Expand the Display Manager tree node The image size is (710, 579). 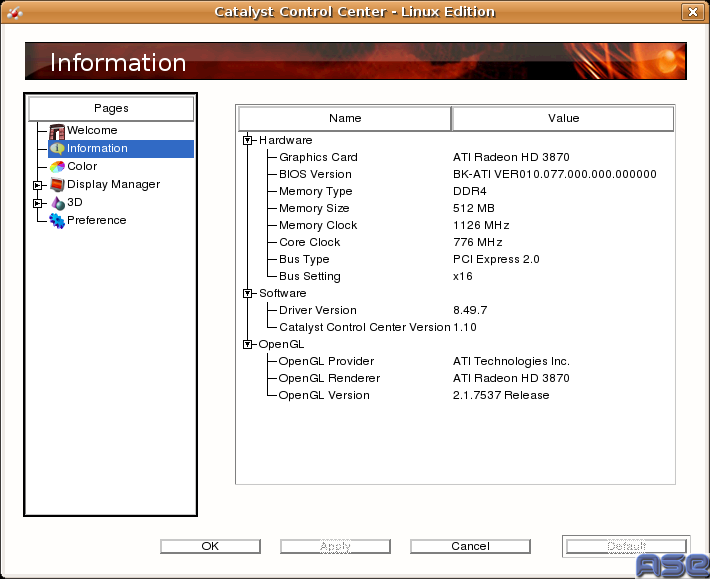(38, 185)
